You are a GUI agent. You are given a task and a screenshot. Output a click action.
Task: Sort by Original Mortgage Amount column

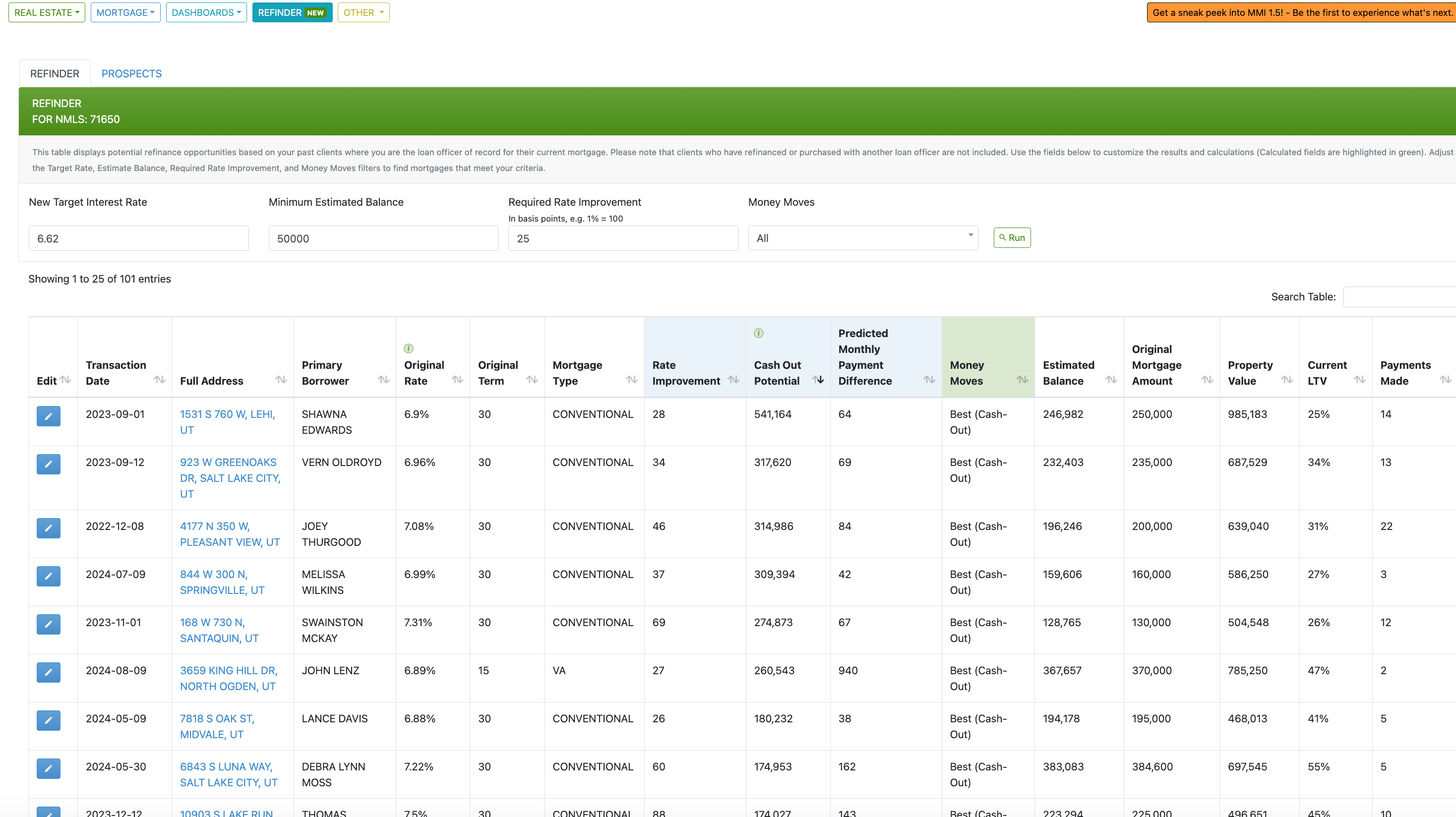coord(1208,380)
